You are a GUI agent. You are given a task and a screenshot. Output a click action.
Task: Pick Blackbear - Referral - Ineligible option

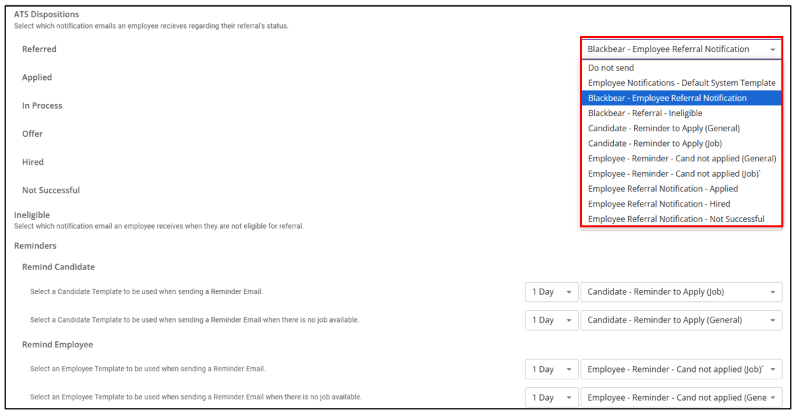point(681,113)
